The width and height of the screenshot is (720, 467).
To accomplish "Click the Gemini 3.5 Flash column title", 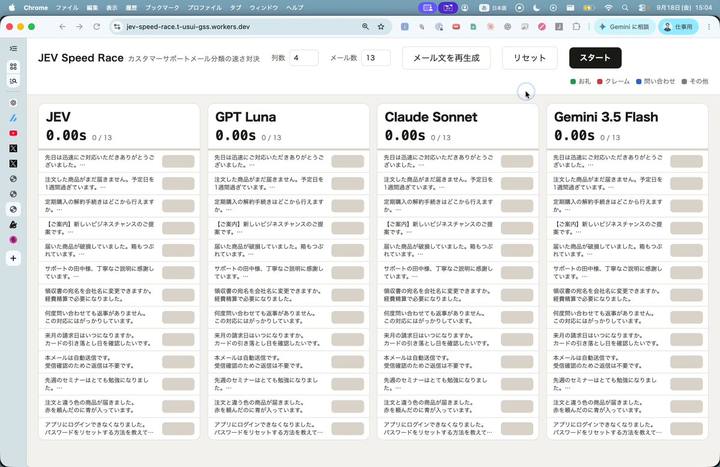I will click(x=606, y=117).
